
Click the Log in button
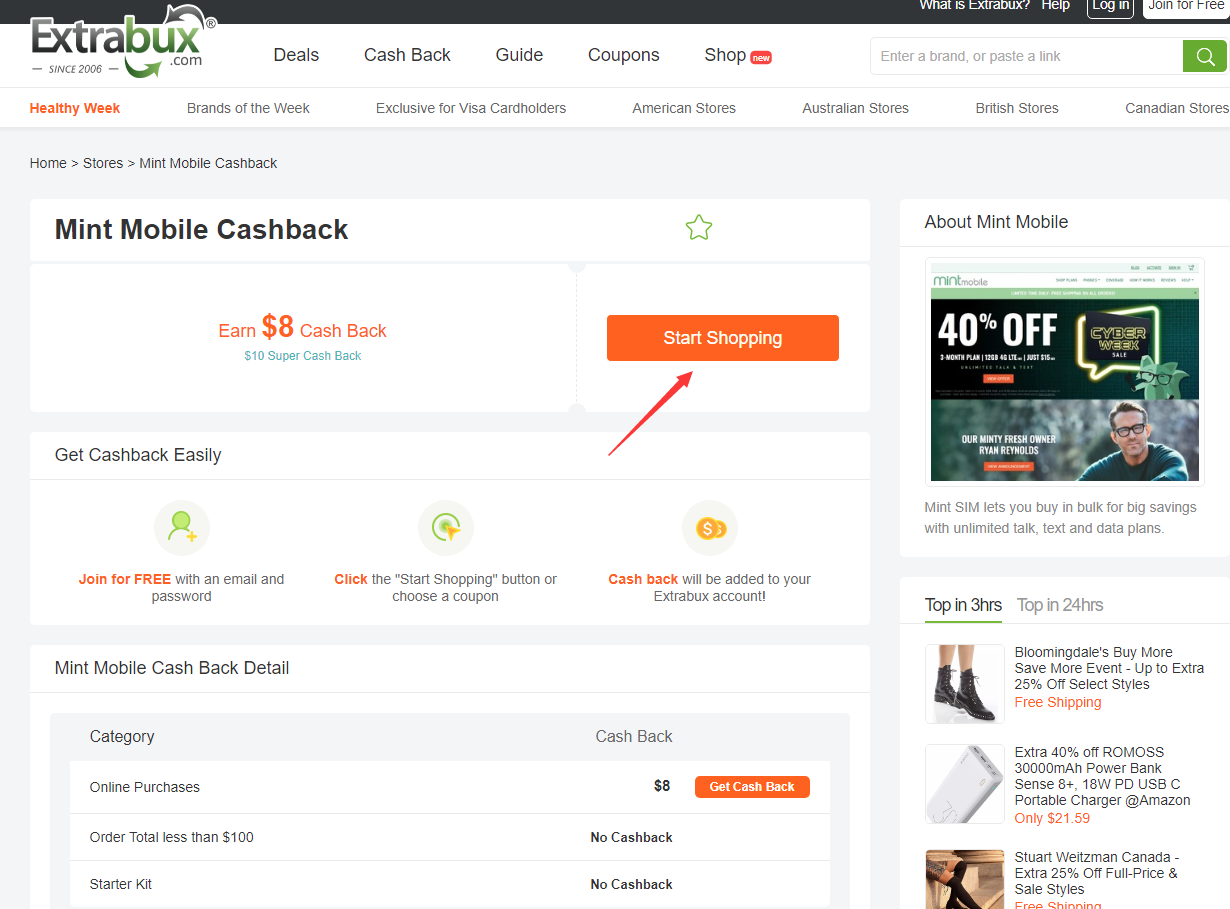click(x=1111, y=6)
